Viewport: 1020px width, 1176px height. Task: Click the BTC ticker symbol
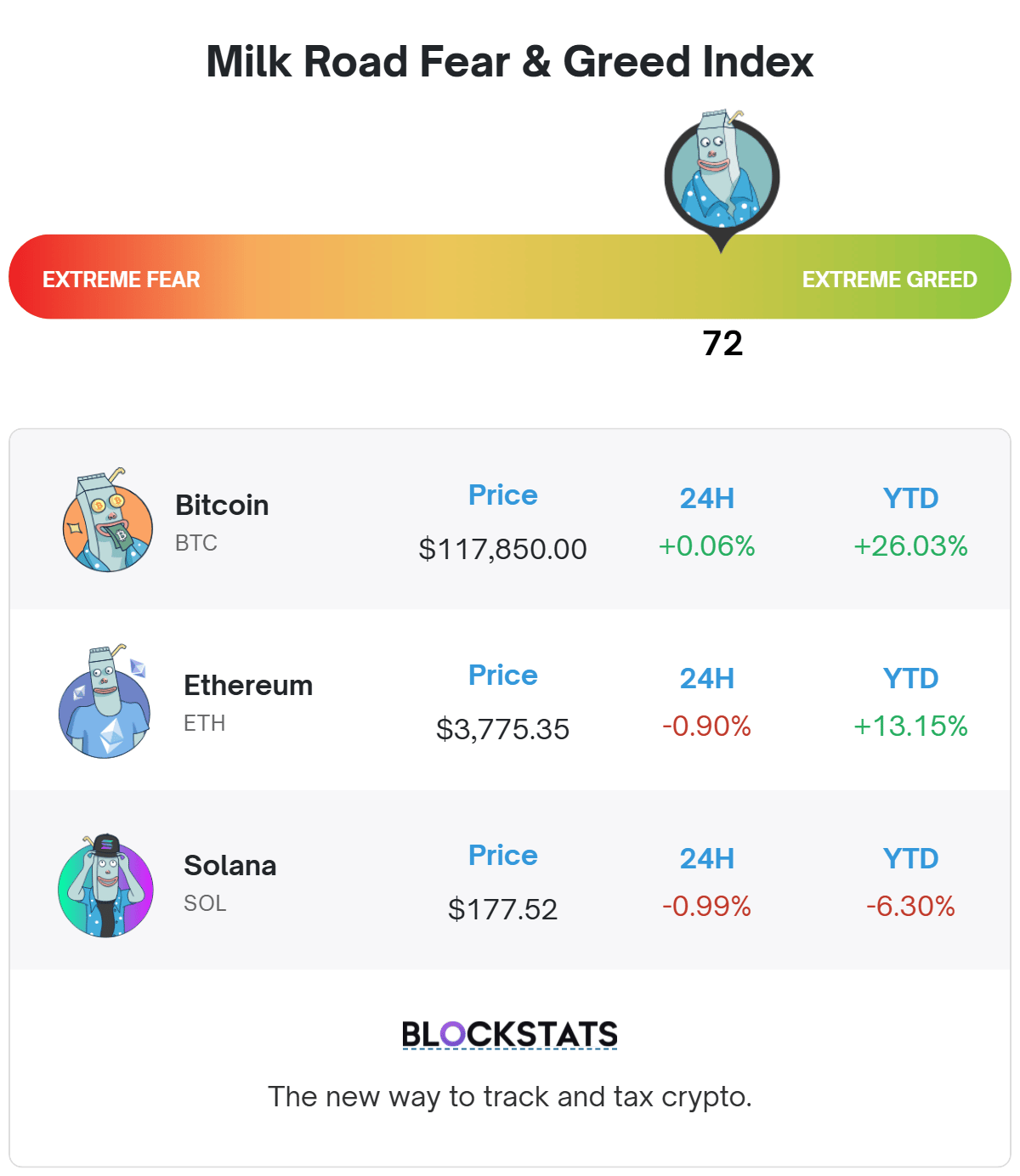(x=196, y=543)
